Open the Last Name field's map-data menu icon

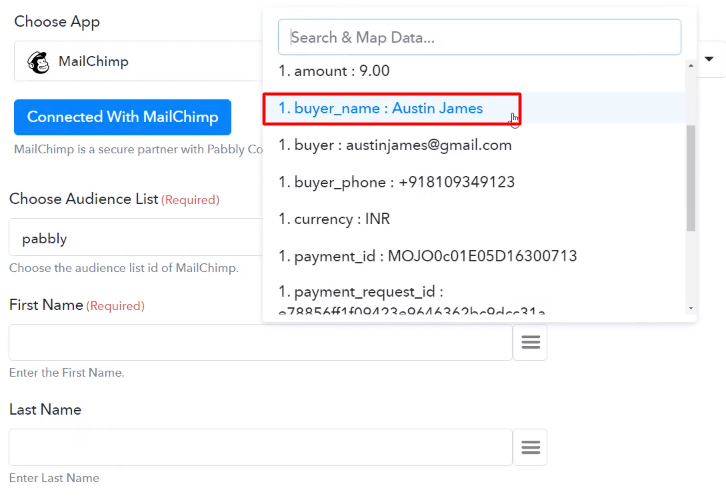(530, 447)
